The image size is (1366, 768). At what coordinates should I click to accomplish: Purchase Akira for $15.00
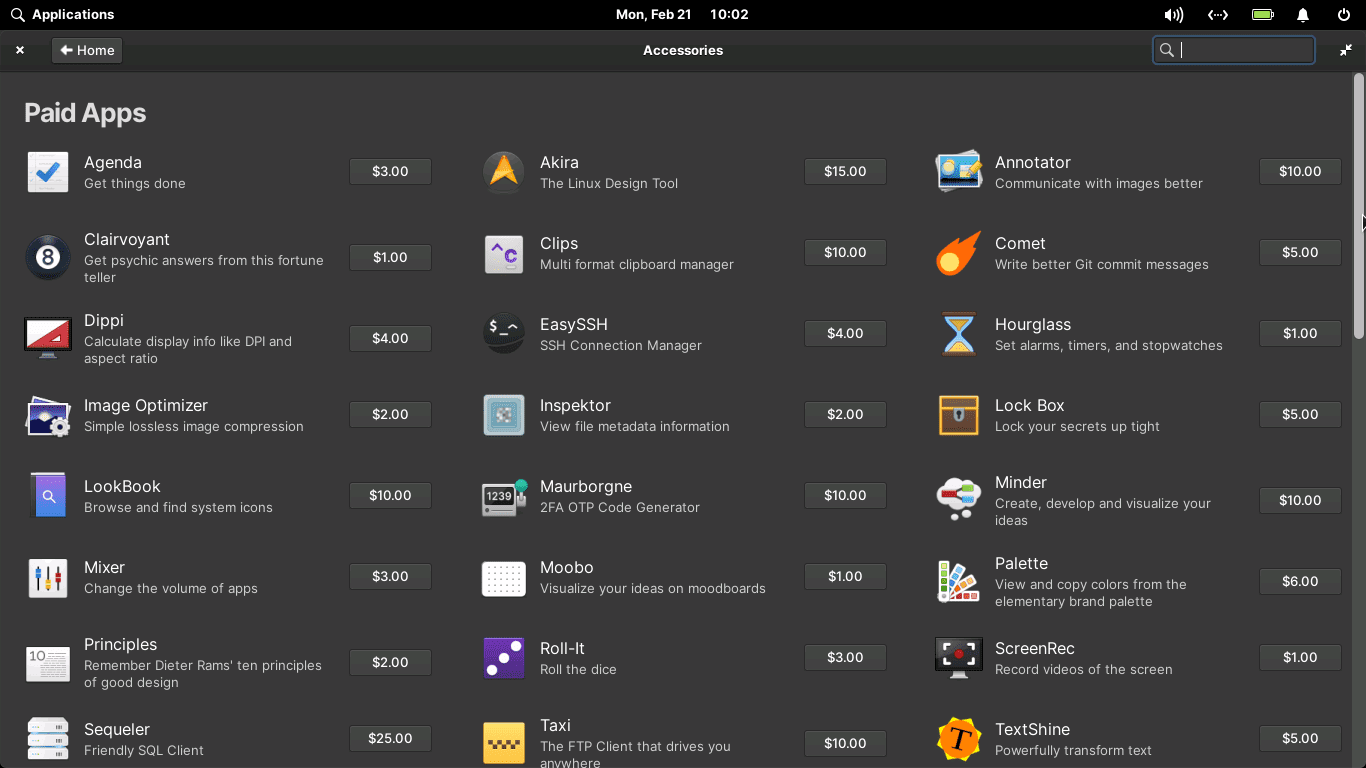click(x=845, y=171)
